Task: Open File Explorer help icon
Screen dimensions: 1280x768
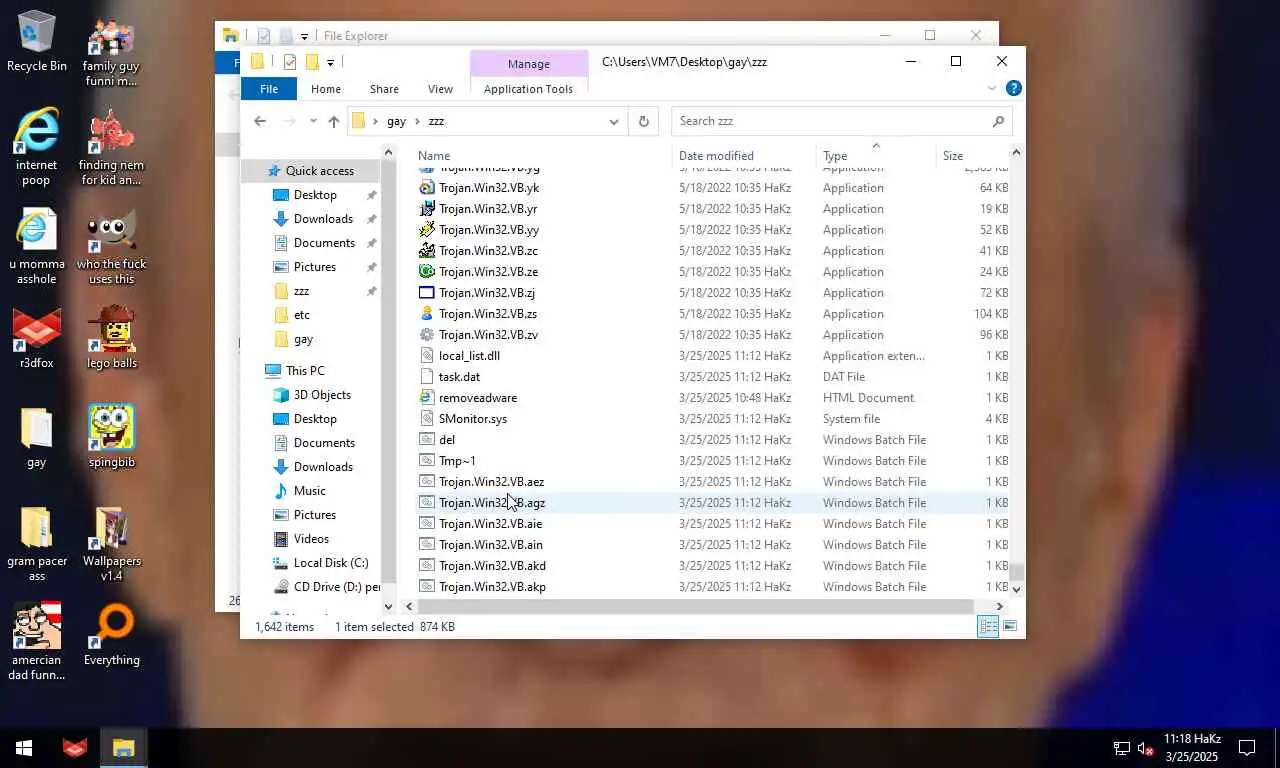Action: [1013, 88]
